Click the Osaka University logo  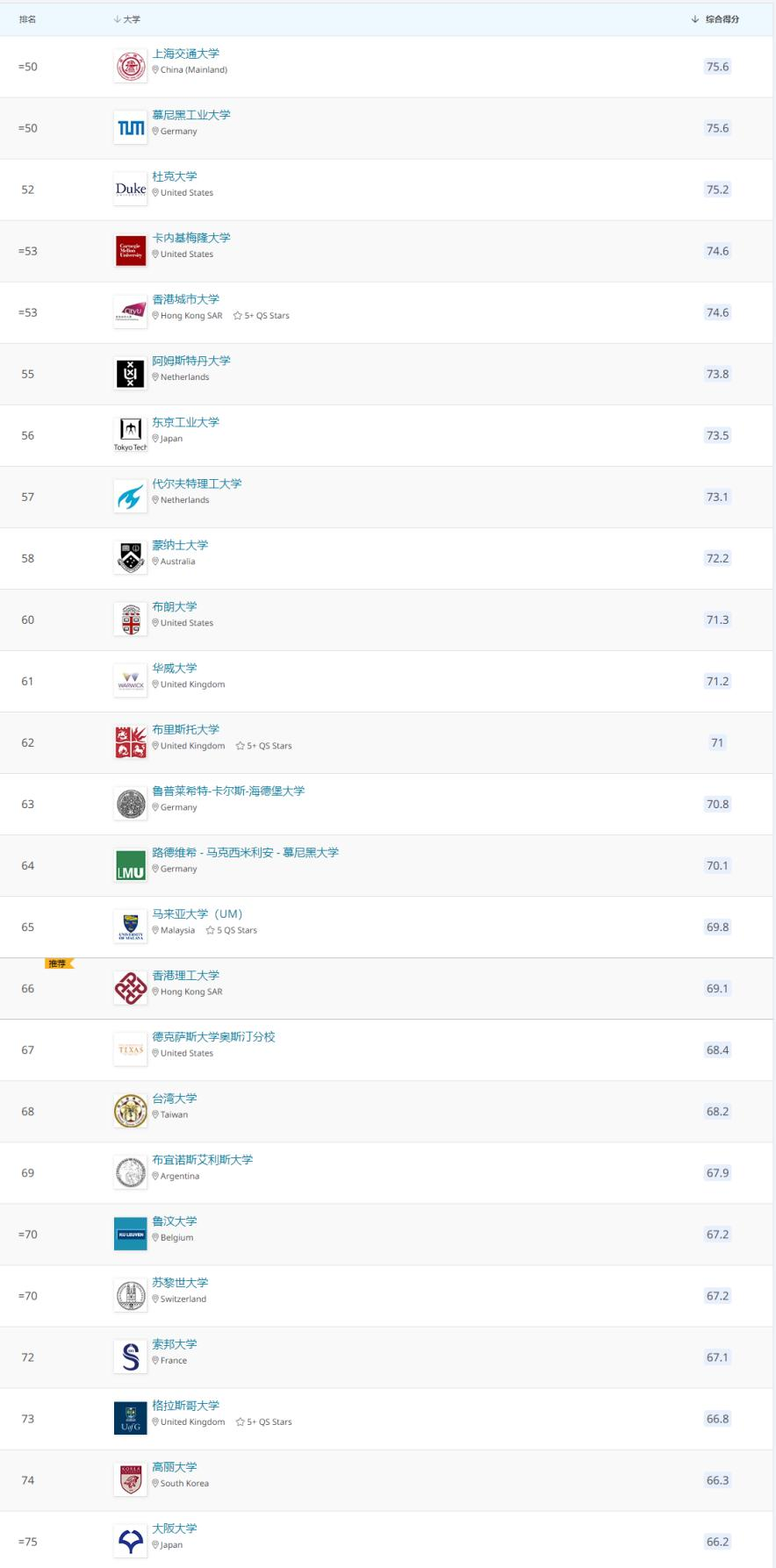[x=131, y=1541]
